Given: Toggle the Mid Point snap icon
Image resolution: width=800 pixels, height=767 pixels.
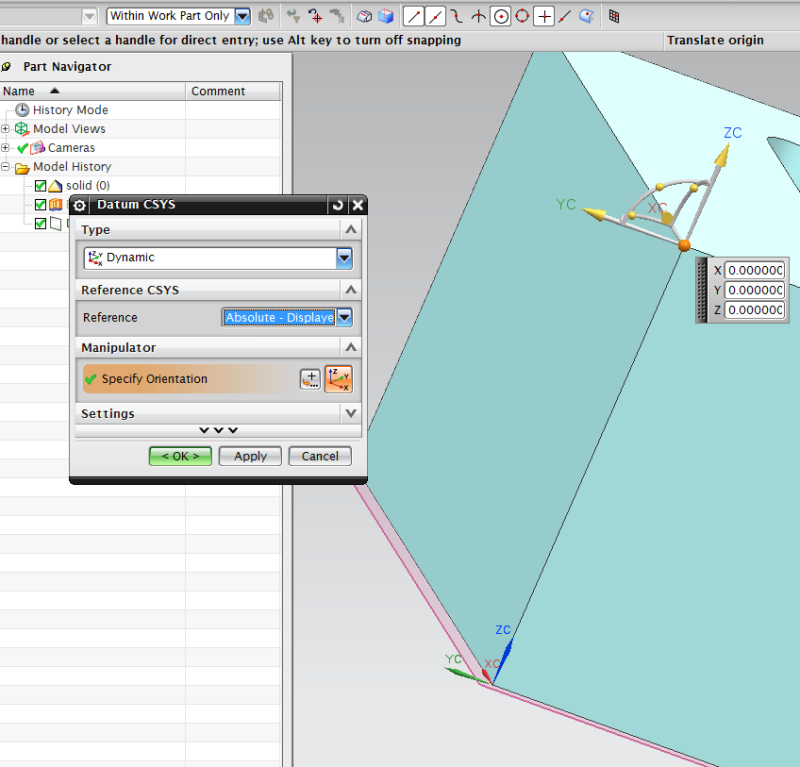Looking at the screenshot, I should (435, 16).
